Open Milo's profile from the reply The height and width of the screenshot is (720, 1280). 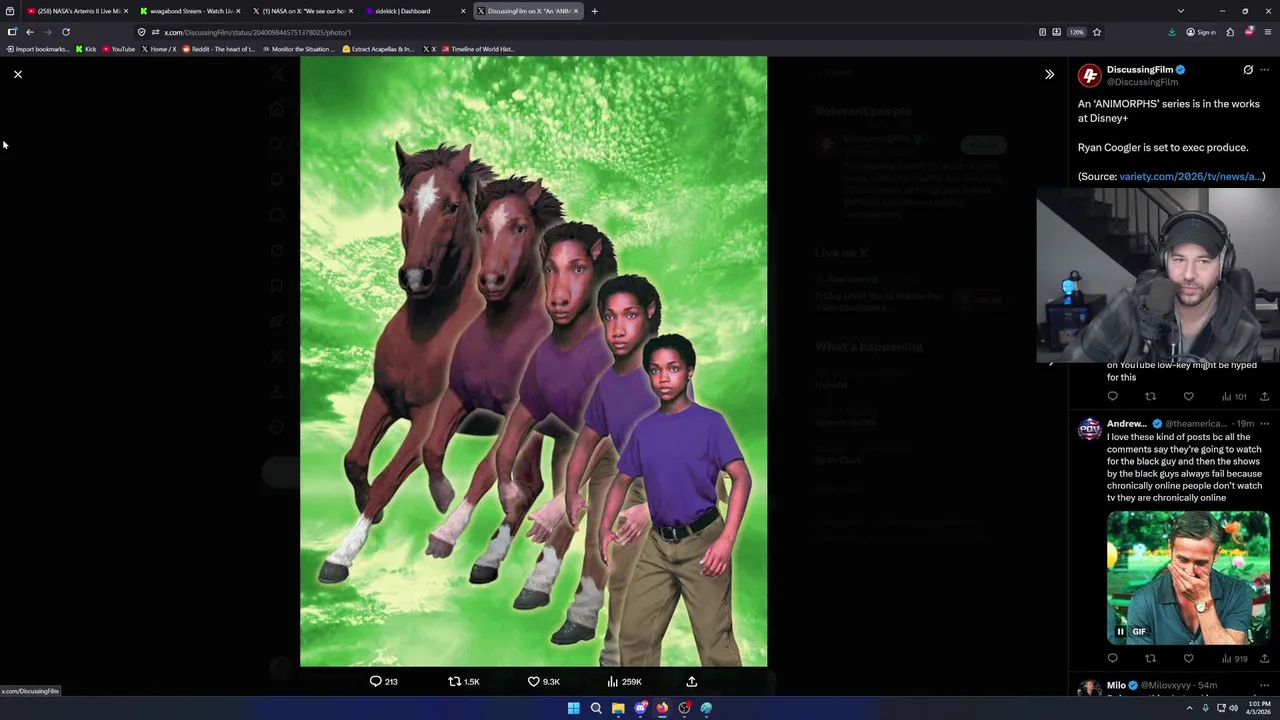coord(1116,686)
